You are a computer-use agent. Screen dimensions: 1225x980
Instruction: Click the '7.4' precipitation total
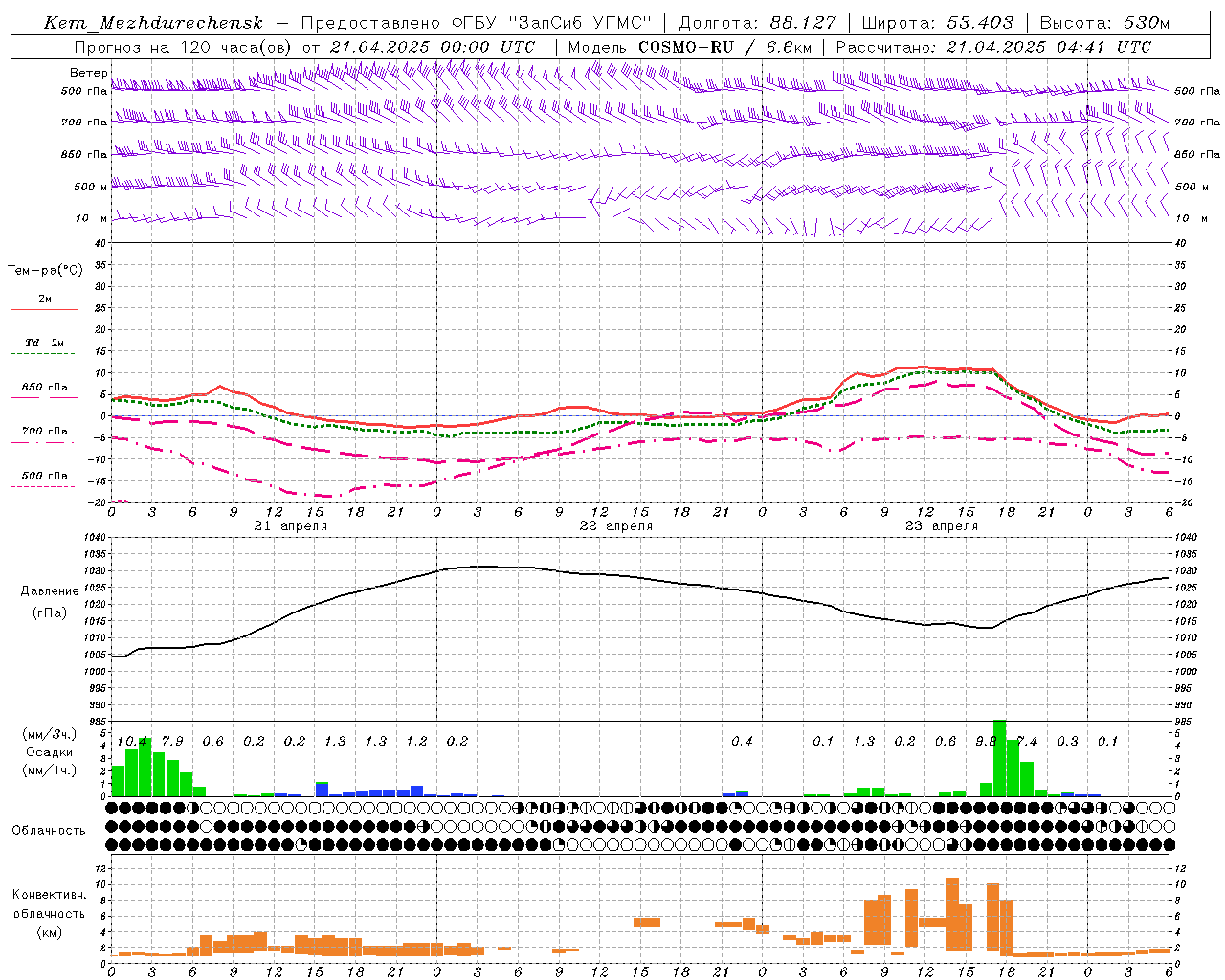pos(1026,742)
